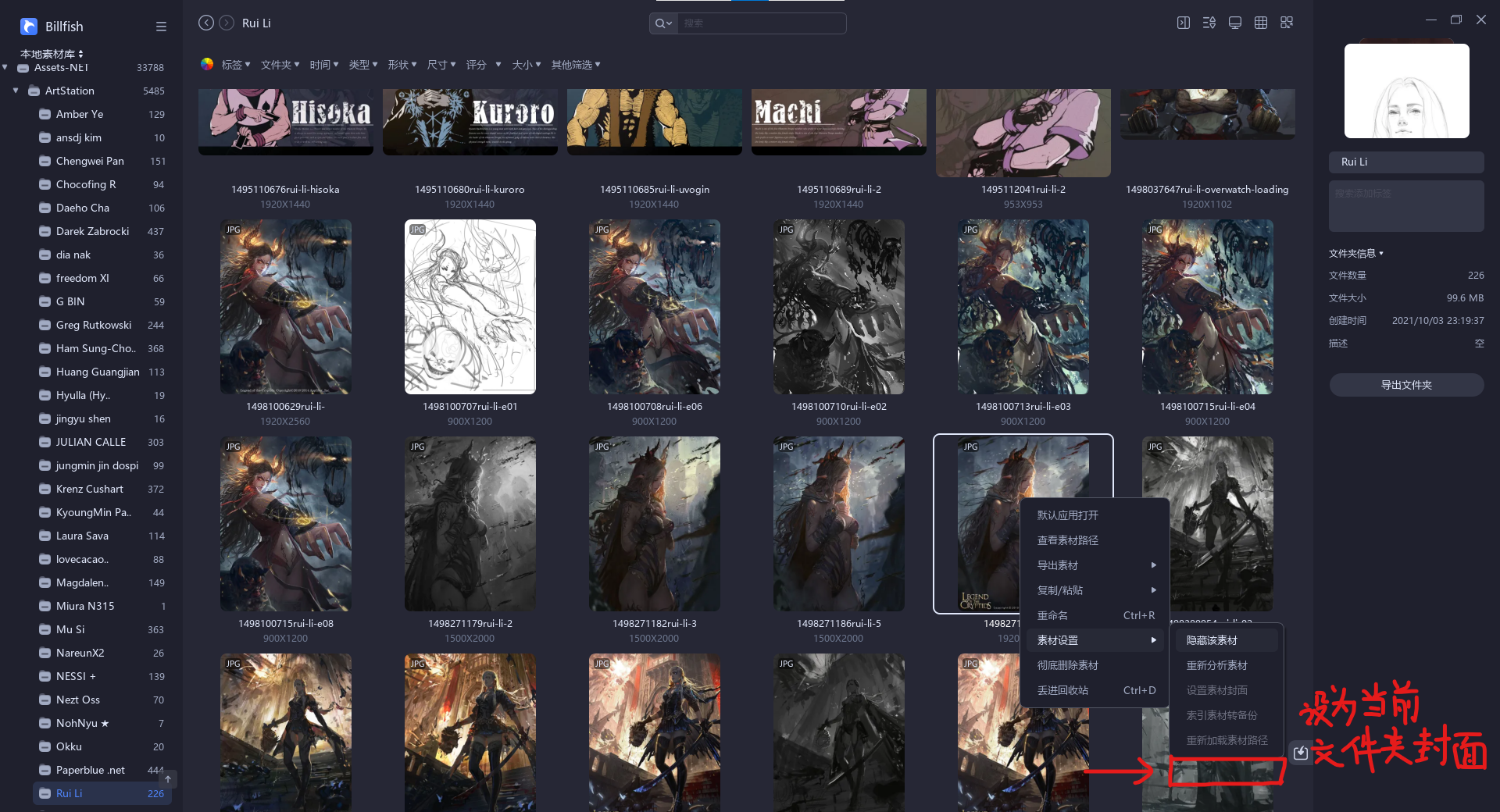Select the 1498100707rui-li-e01 sketch thumbnail

tap(470, 307)
